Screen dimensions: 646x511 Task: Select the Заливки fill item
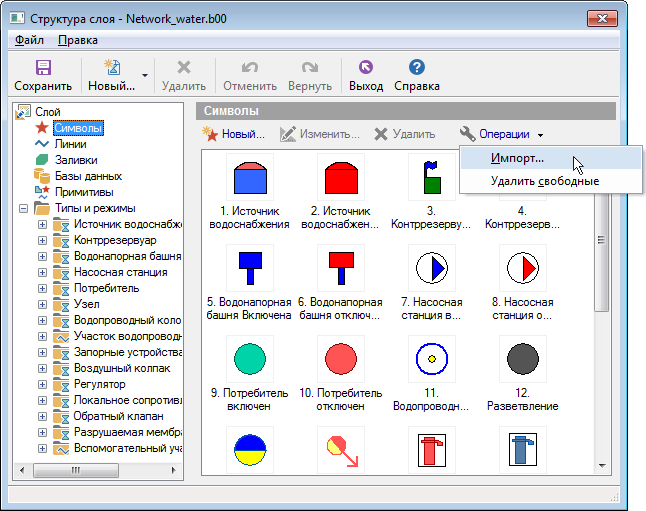pos(75,159)
